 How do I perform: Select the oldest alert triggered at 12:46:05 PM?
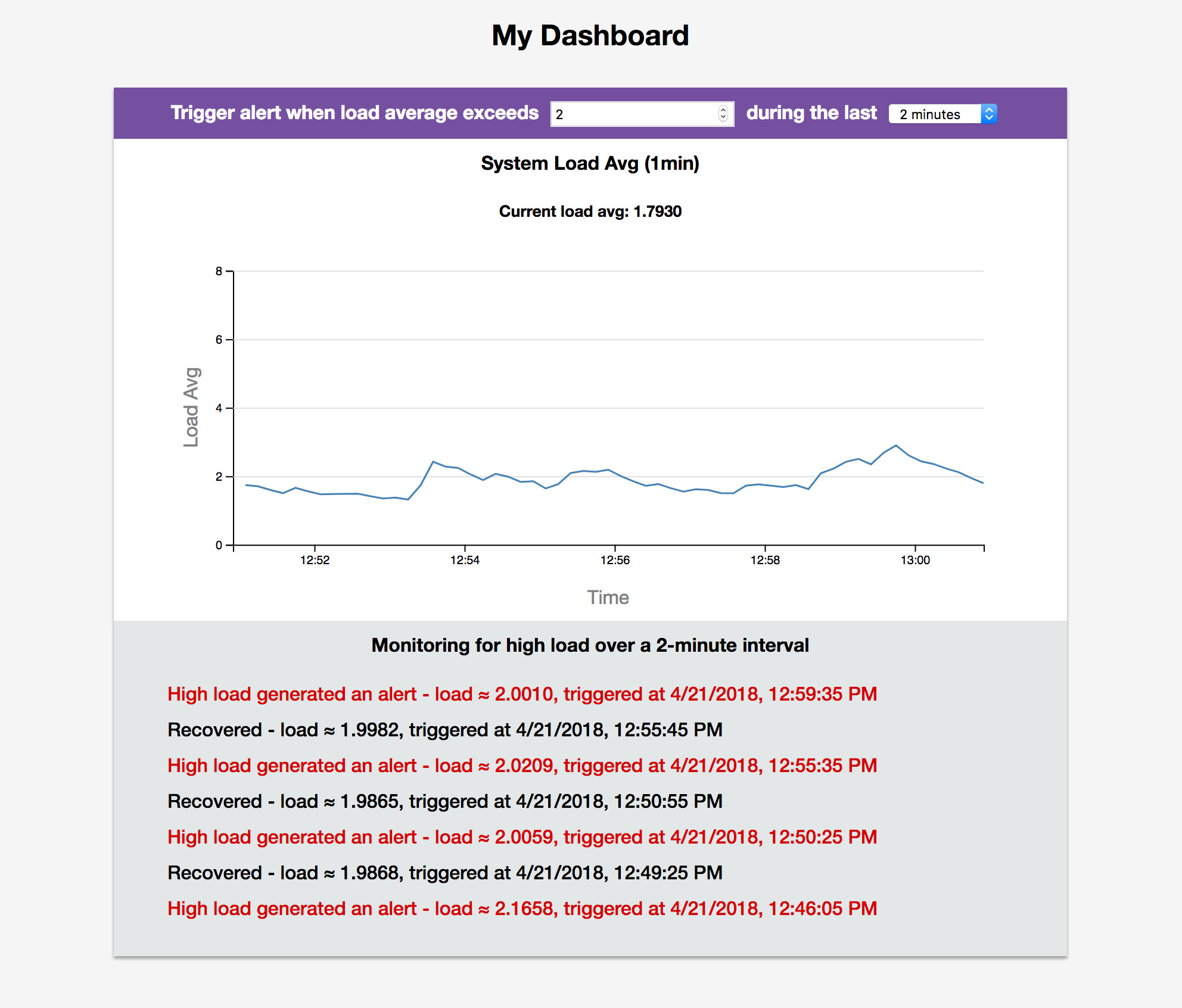click(522, 909)
